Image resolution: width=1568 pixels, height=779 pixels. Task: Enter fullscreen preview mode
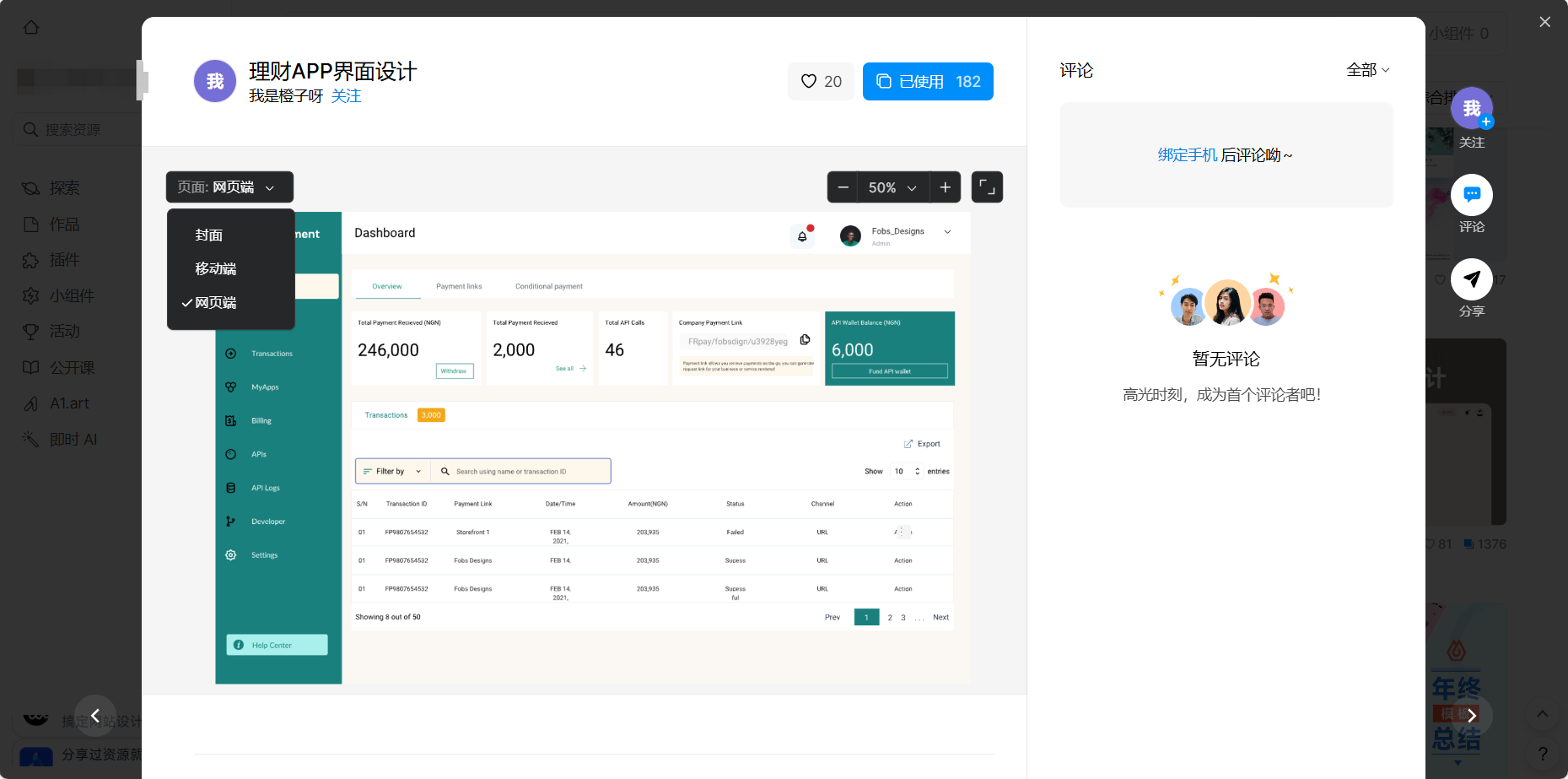click(x=987, y=187)
